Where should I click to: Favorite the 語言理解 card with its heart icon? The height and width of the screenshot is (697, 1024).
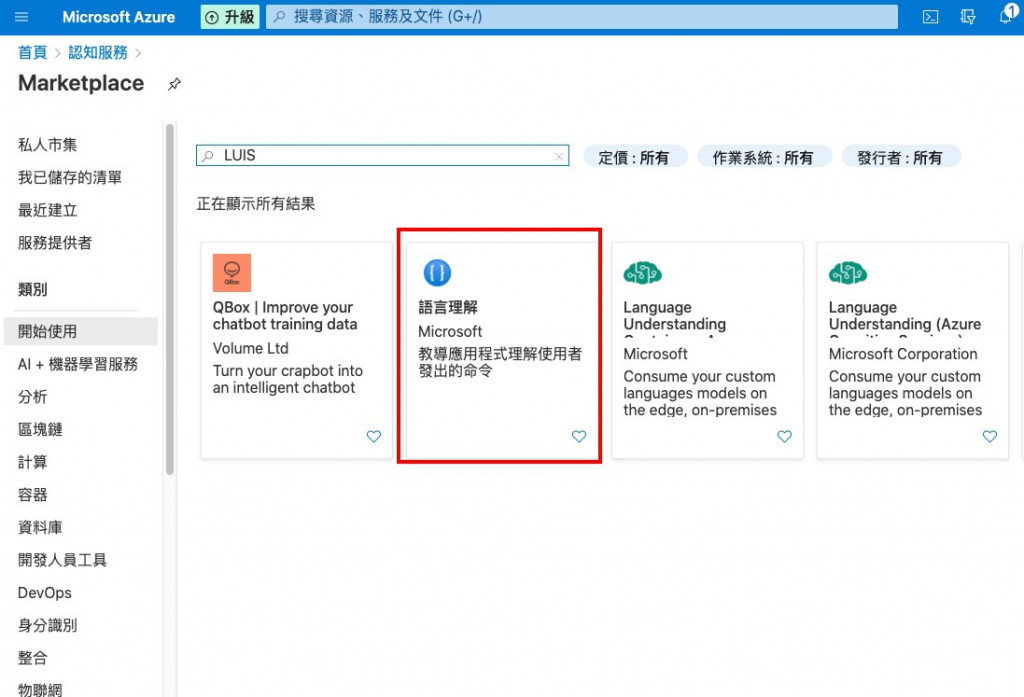(579, 436)
